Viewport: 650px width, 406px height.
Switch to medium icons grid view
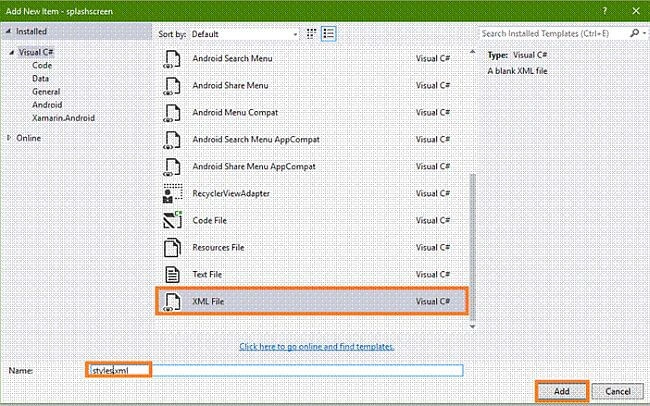[311, 34]
